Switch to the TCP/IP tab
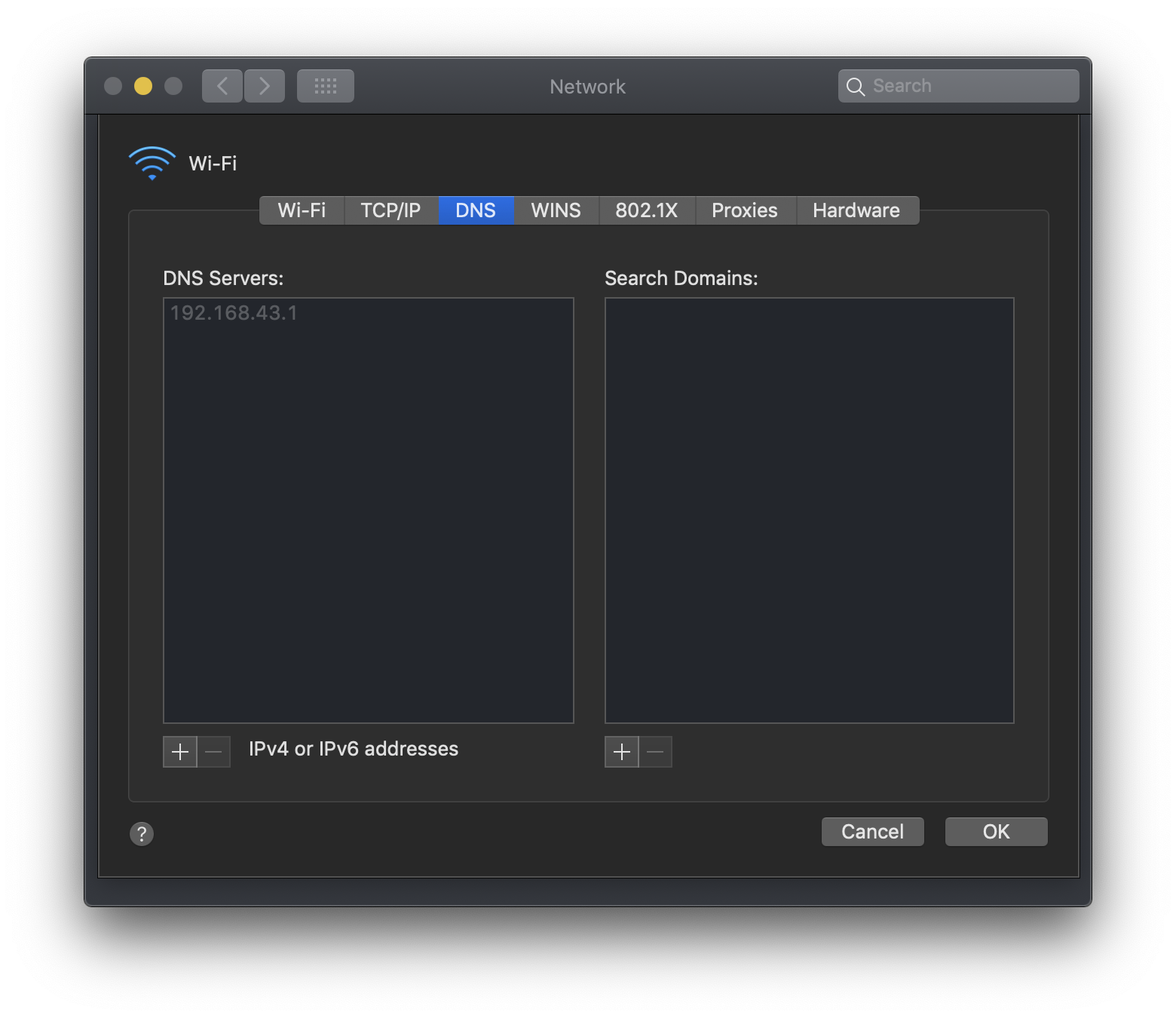Viewport: 1176px width, 1018px height. (x=390, y=210)
